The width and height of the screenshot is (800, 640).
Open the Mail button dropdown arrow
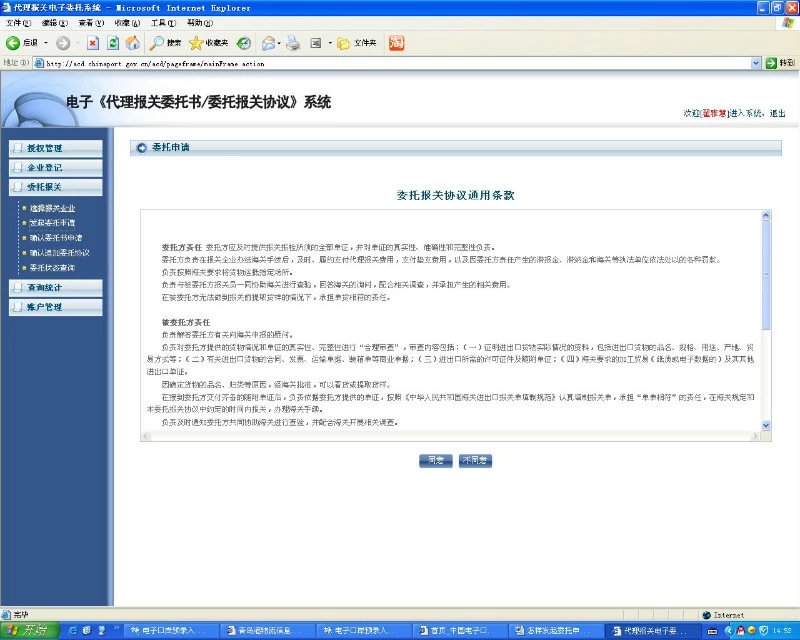click(x=279, y=43)
